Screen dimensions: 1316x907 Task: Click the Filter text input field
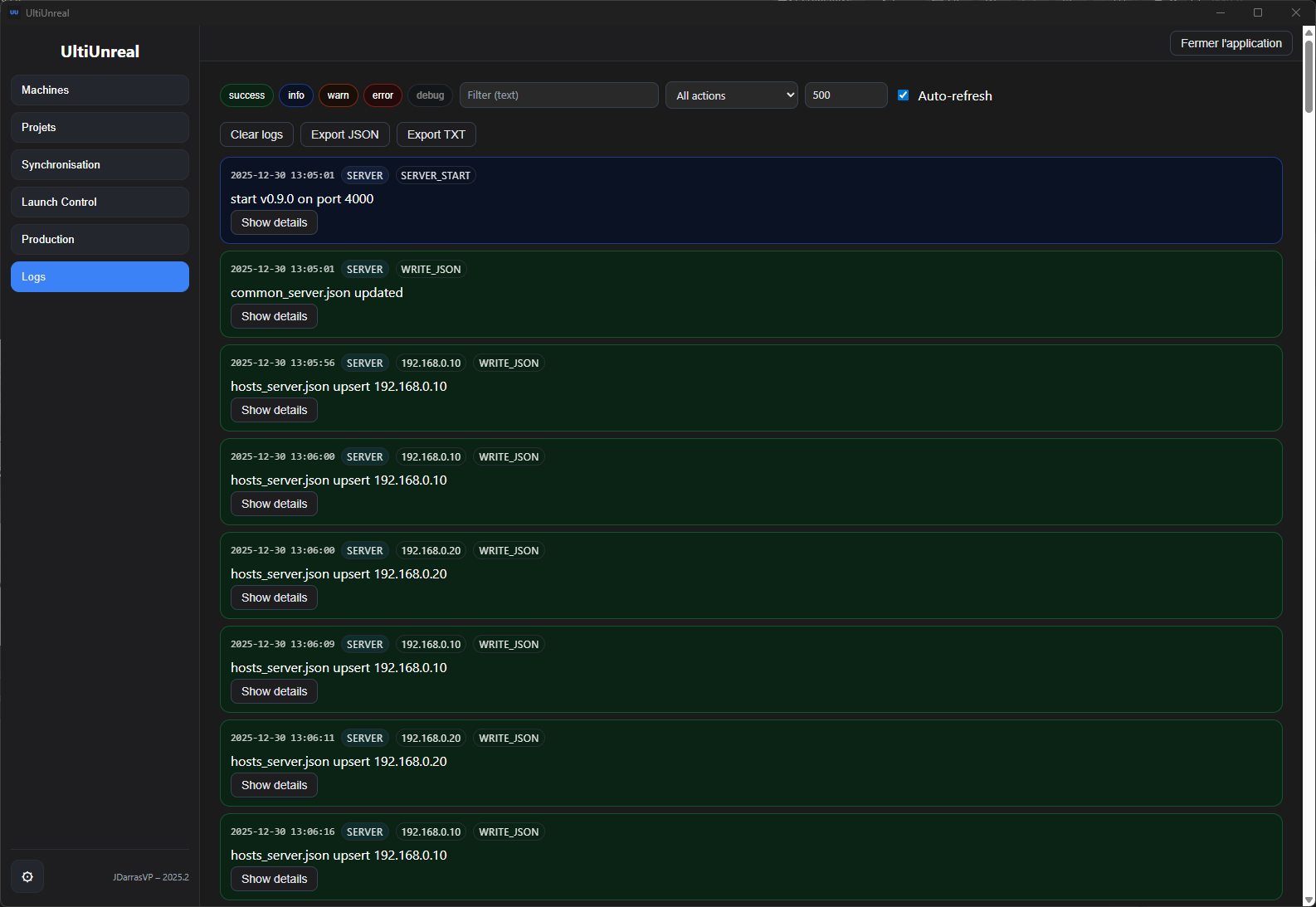pos(558,95)
